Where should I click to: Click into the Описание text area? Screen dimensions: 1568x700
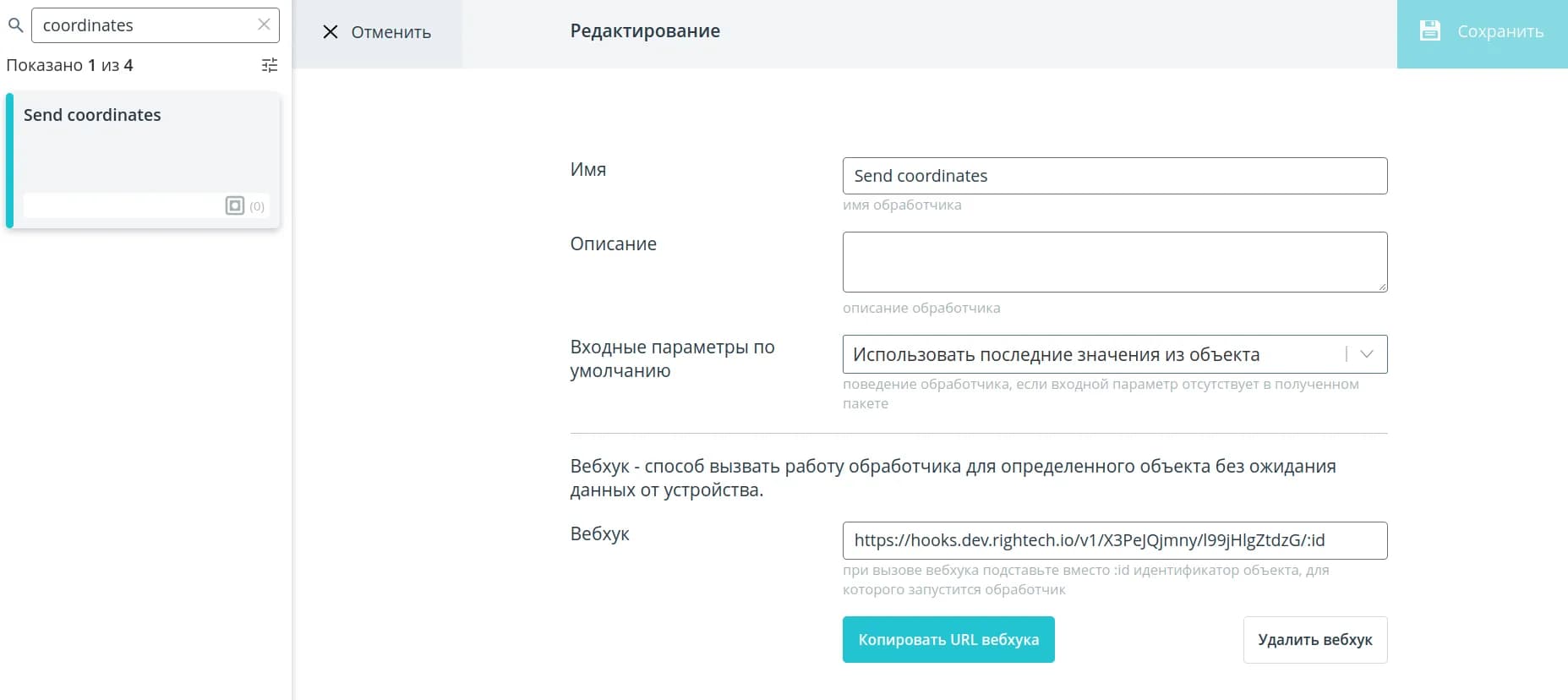coord(1114,262)
